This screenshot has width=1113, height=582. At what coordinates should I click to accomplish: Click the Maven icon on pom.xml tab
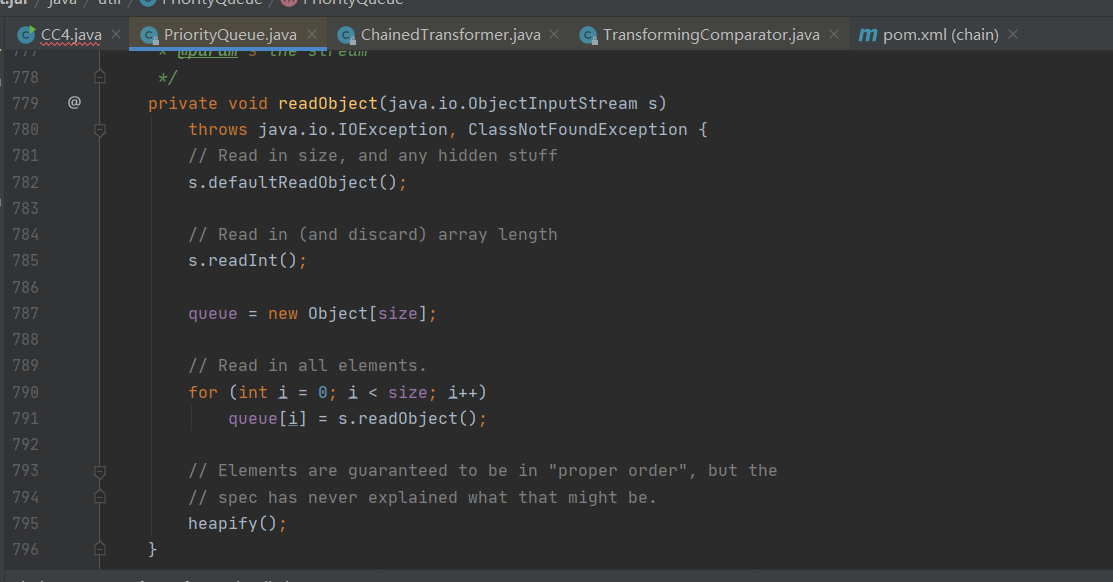click(x=867, y=35)
